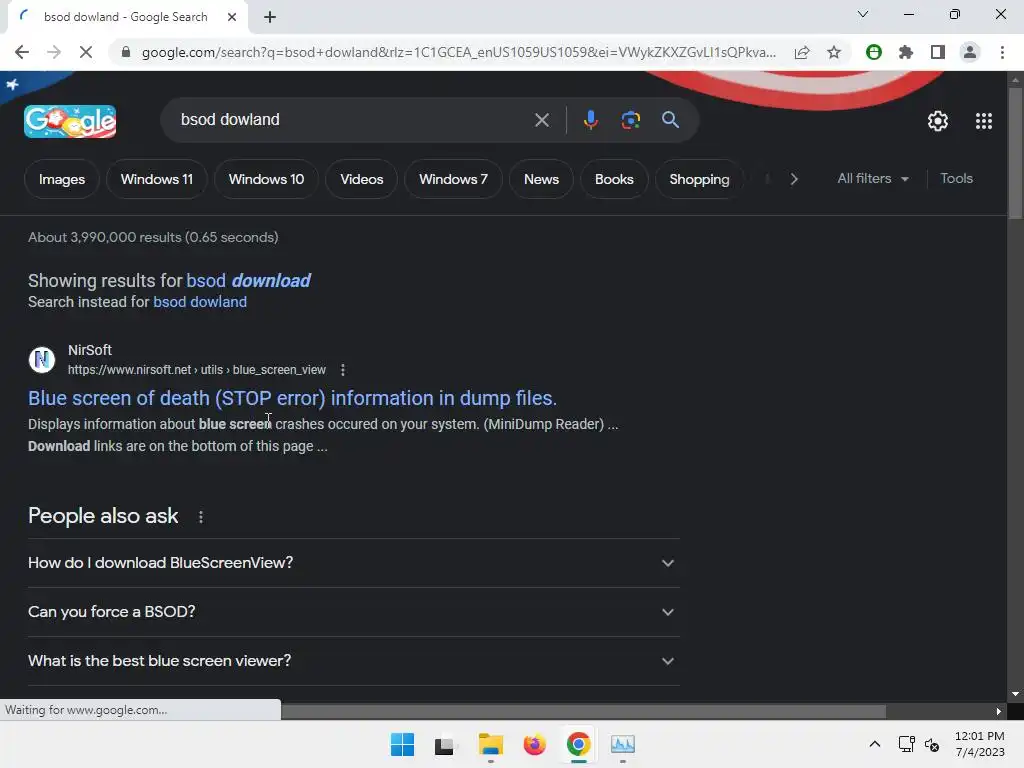Expand 'What is the best blue screen viewer?'
This screenshot has height=768, width=1024.
(353, 661)
